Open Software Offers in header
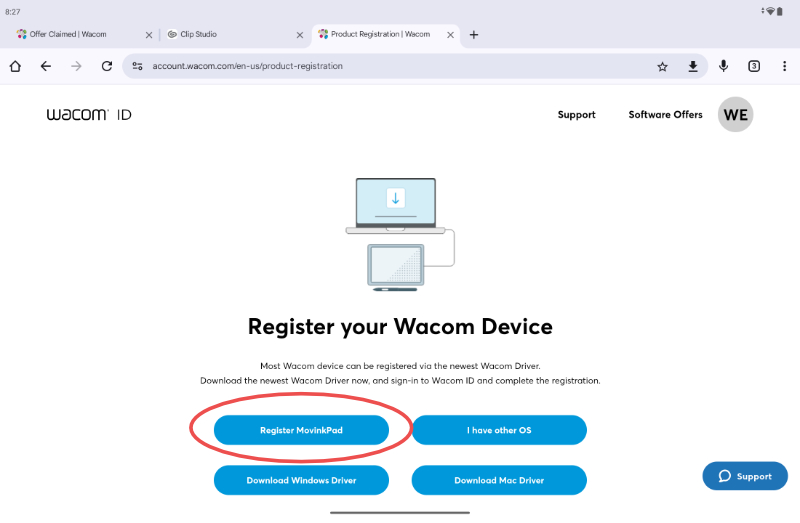Viewport: 800px width, 523px height. pos(665,114)
